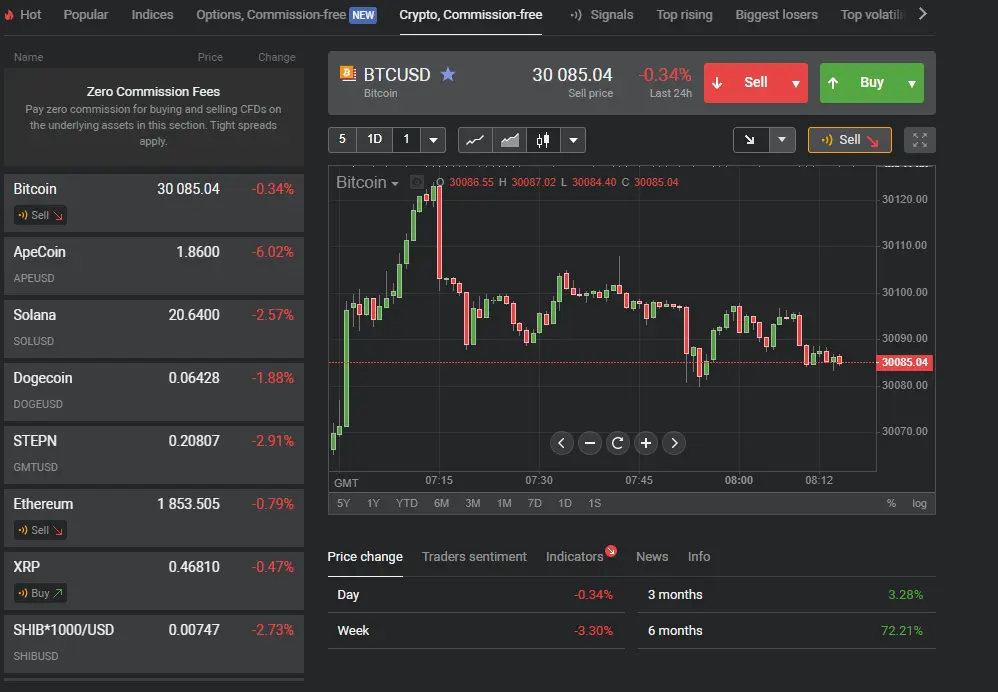Zoom out chart with minus
Image resolution: width=998 pixels, height=692 pixels.
[x=590, y=443]
